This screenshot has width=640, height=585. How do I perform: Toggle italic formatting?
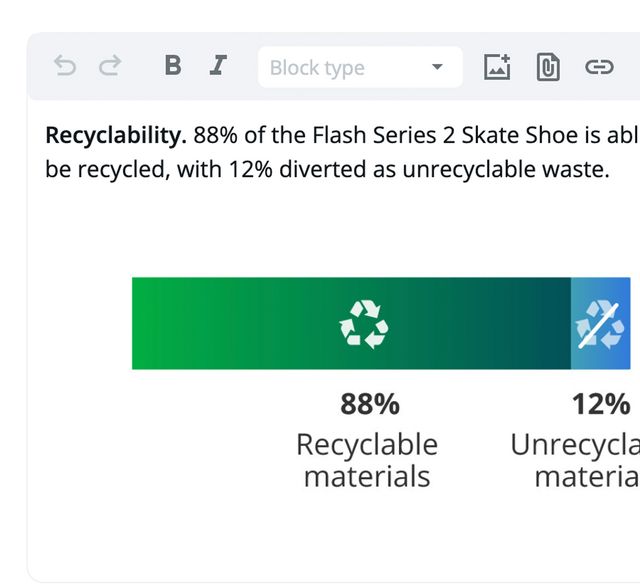click(x=218, y=66)
